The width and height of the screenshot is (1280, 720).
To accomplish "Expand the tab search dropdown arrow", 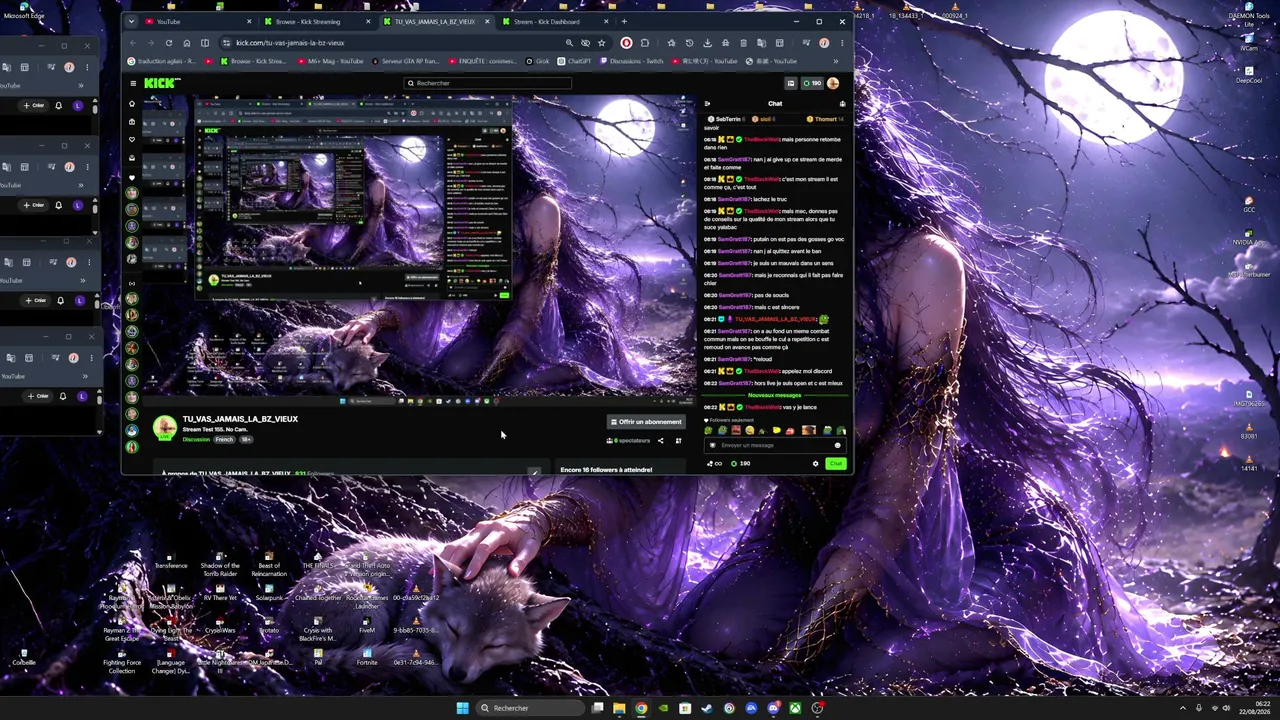I will [132, 21].
